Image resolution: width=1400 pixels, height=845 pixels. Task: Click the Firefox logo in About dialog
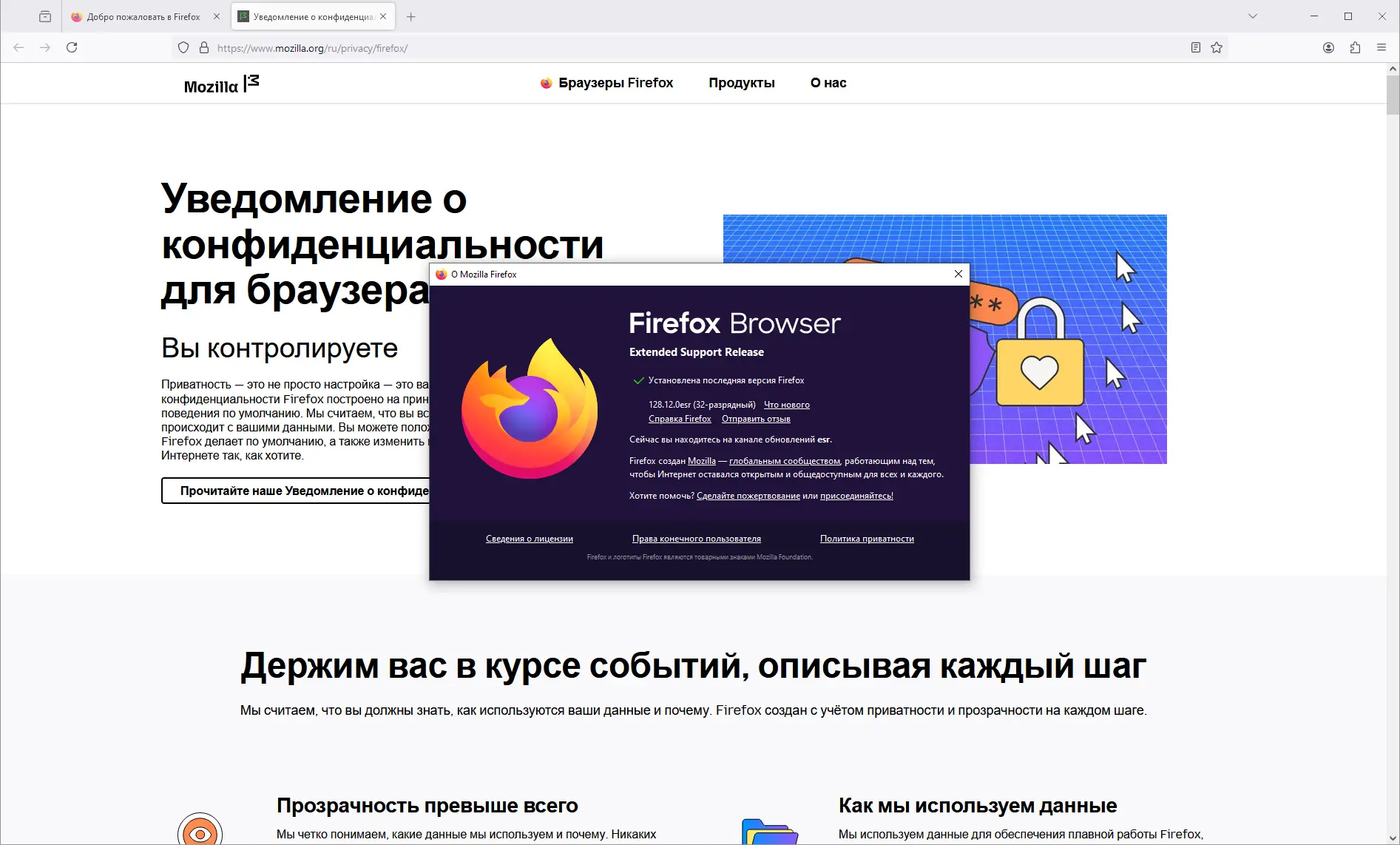pyautogui.click(x=530, y=408)
